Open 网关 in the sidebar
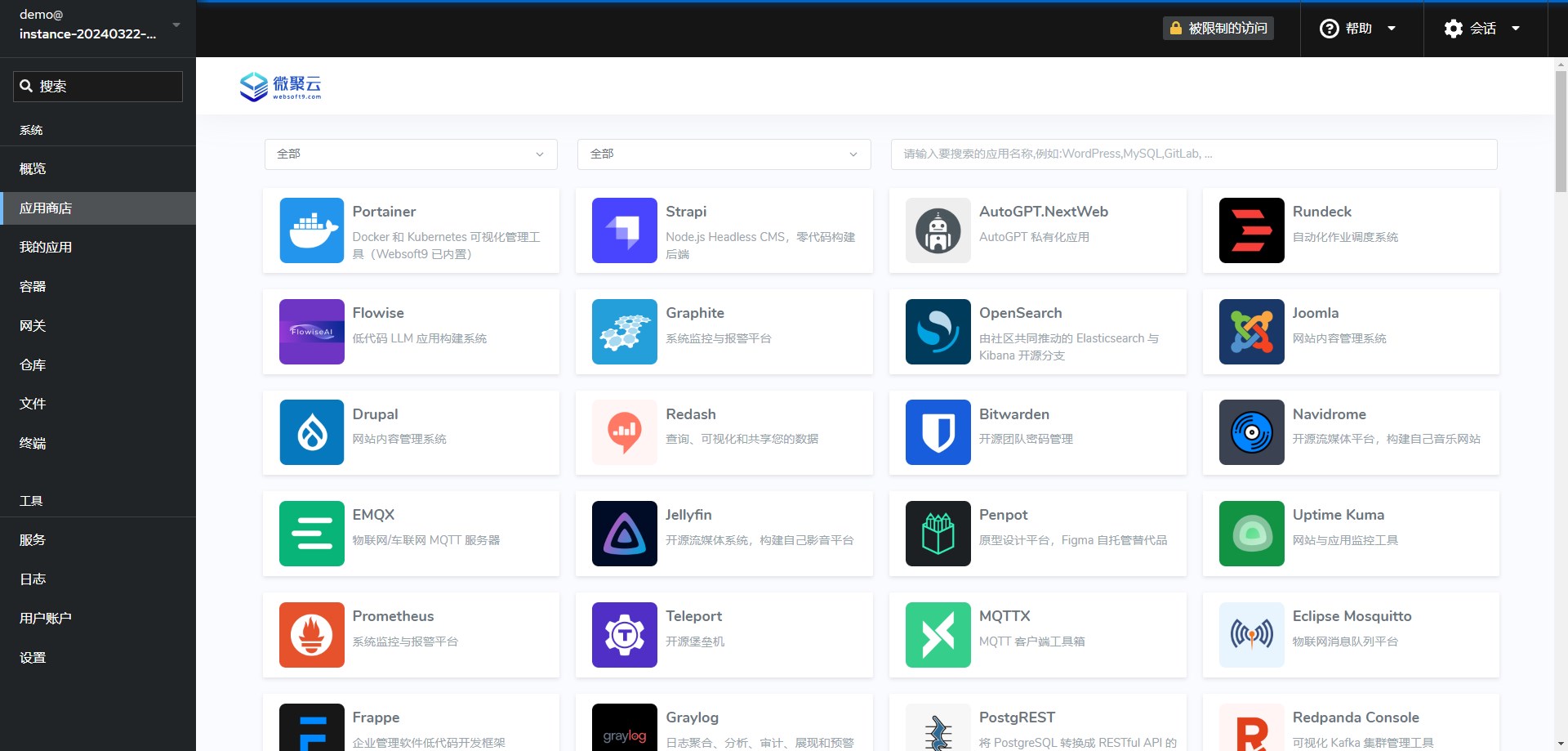The height and width of the screenshot is (751, 1568). pyautogui.click(x=98, y=326)
